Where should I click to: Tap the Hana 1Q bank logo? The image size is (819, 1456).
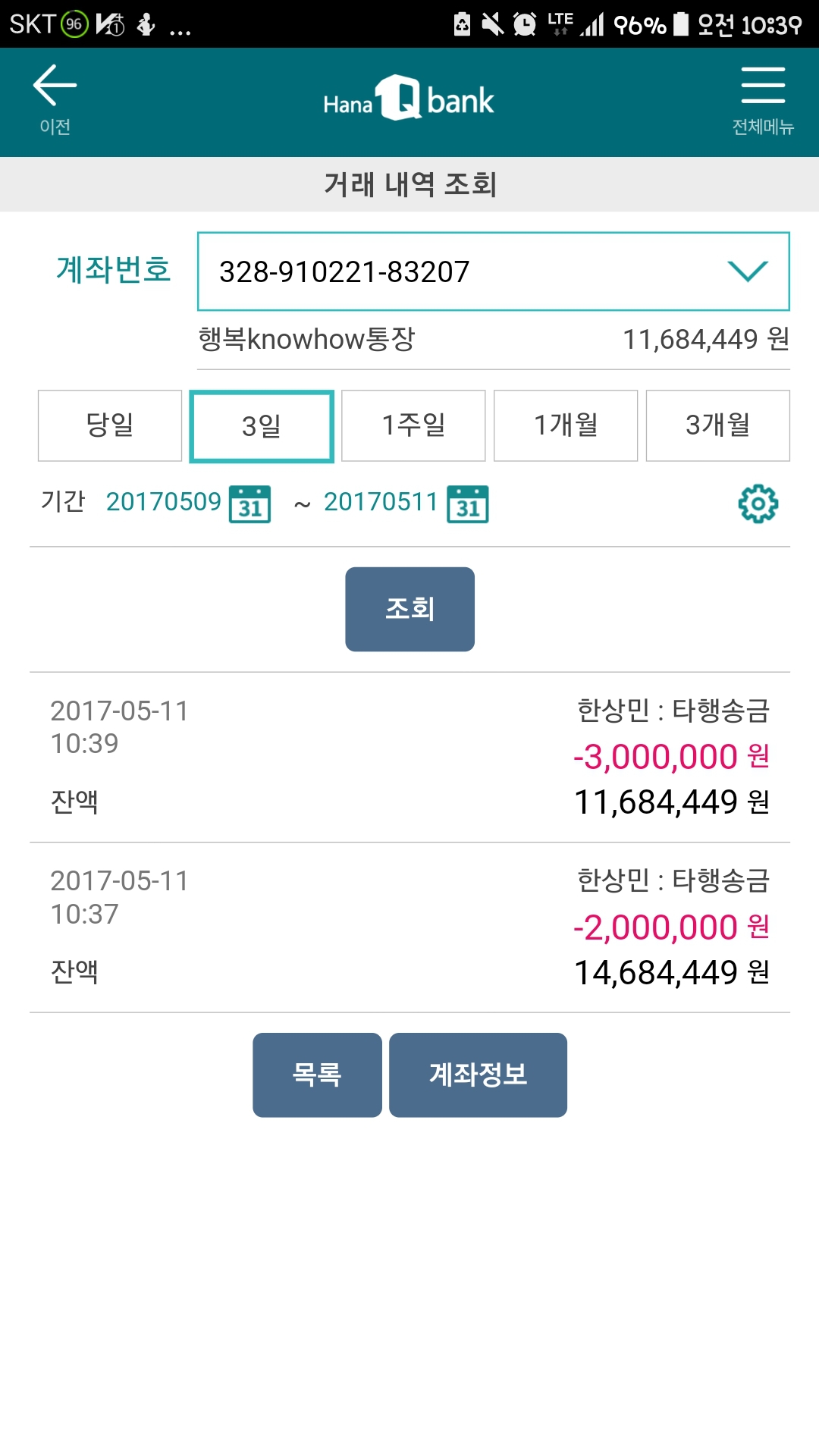click(x=409, y=99)
